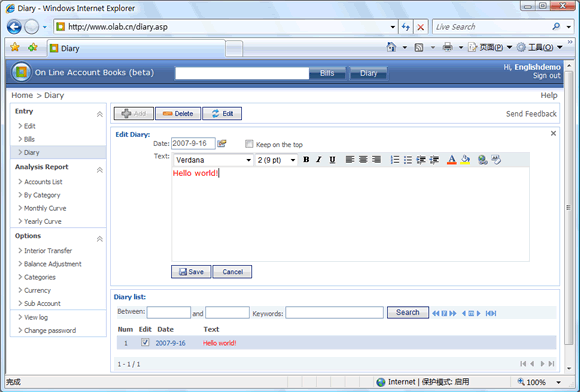Open the Verdana font dropdown
This screenshot has width=580, height=392.
pyautogui.click(x=213, y=160)
